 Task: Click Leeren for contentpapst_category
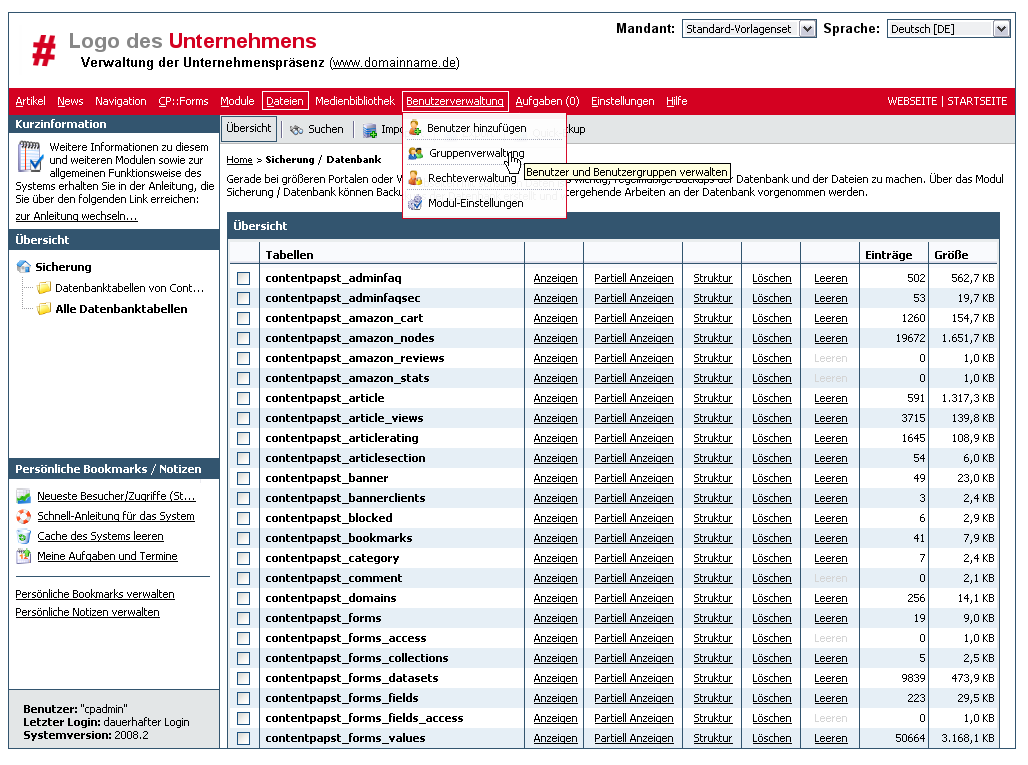coord(831,558)
